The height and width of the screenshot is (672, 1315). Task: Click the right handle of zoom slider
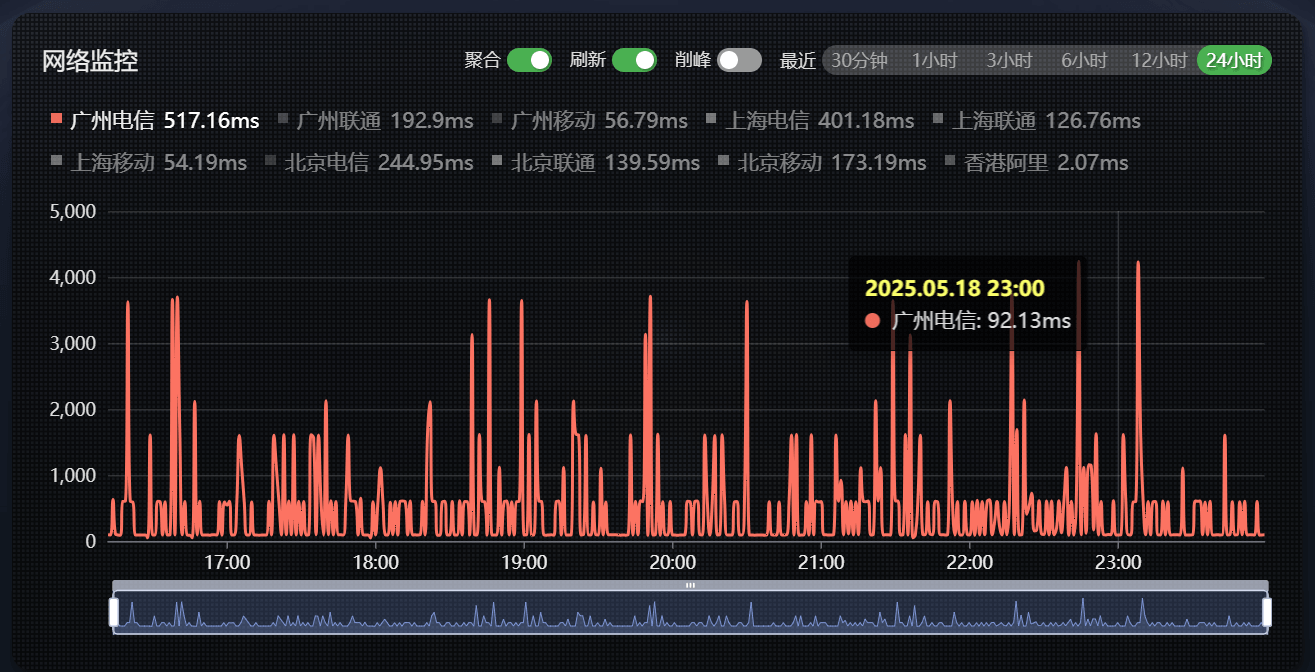point(1267,612)
